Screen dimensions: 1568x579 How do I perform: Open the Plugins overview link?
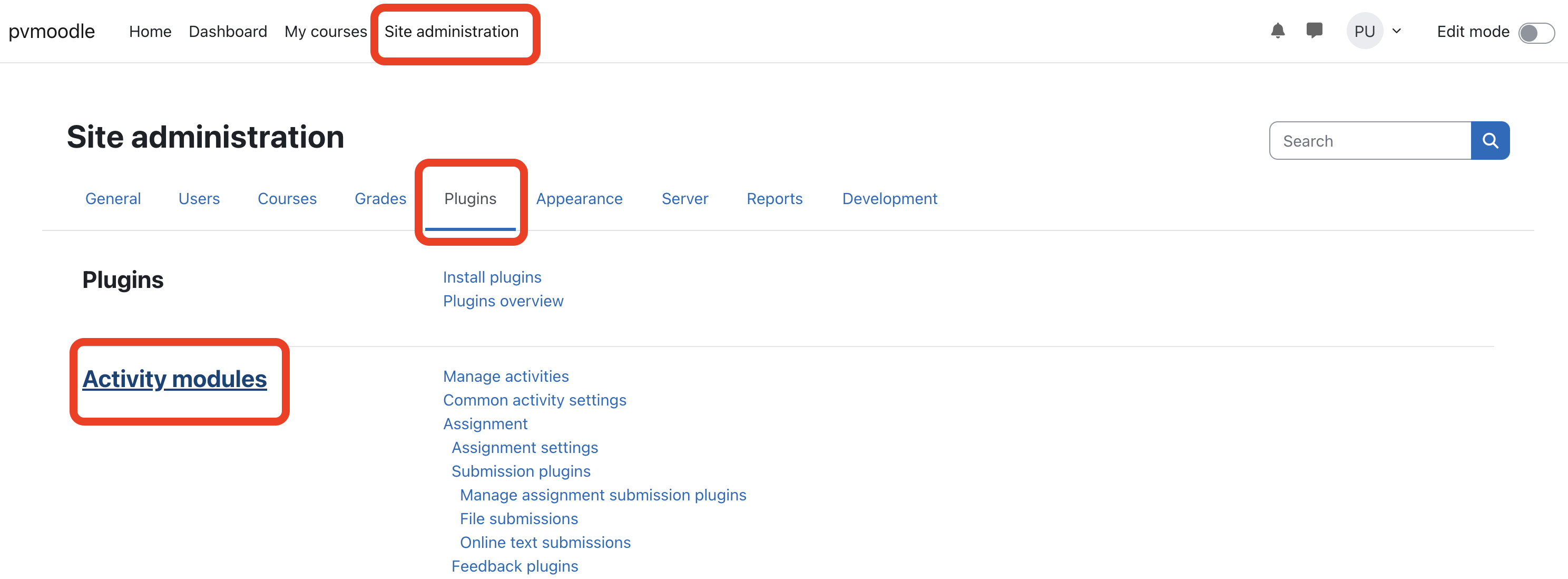click(503, 301)
